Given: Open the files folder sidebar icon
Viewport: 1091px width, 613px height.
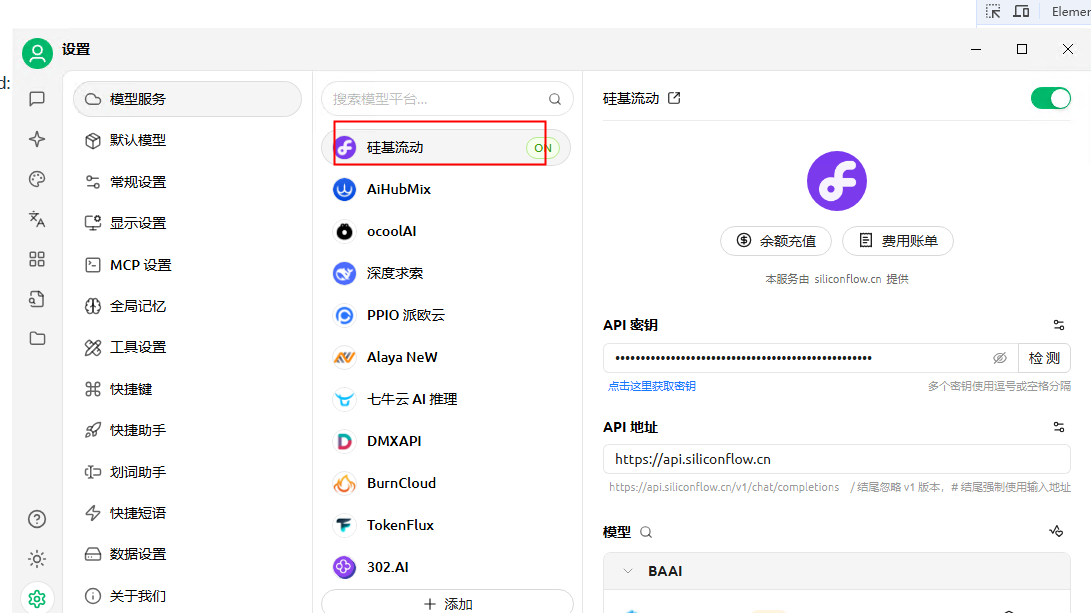Looking at the screenshot, I should tap(38, 339).
